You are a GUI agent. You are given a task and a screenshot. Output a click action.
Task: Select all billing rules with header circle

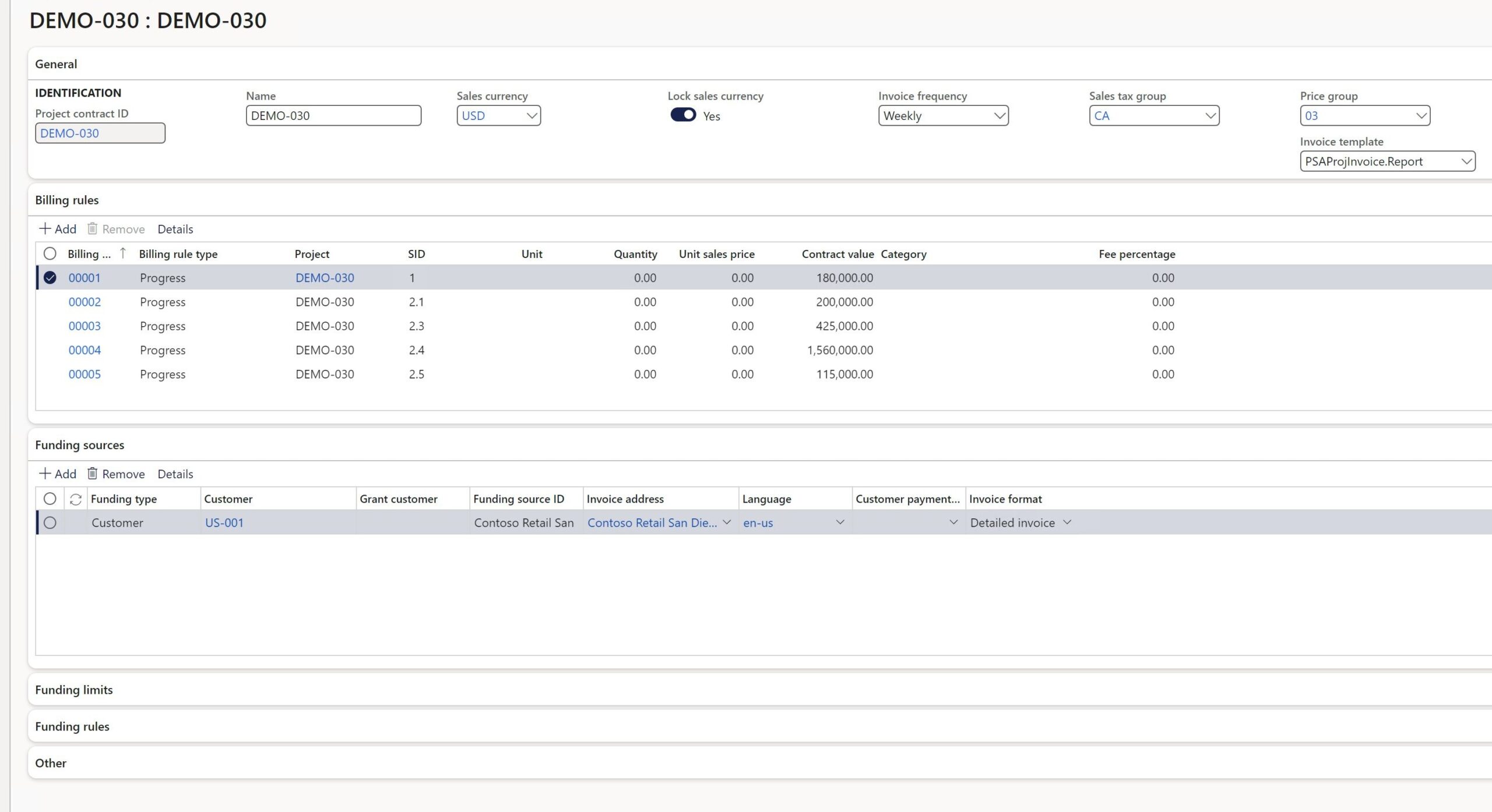(x=50, y=254)
